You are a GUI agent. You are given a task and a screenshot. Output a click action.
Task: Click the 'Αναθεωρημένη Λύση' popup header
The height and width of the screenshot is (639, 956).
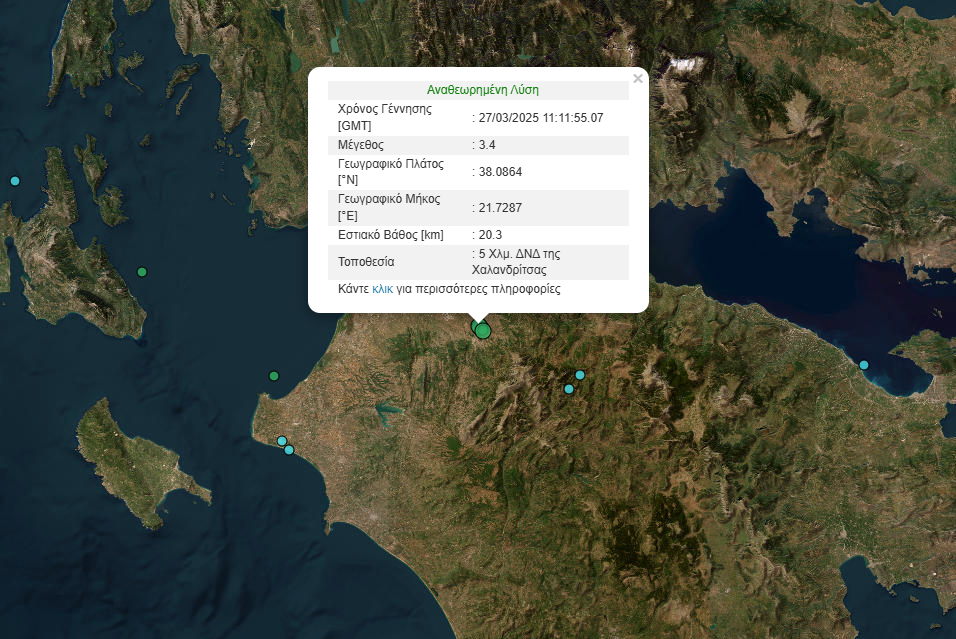tap(482, 90)
